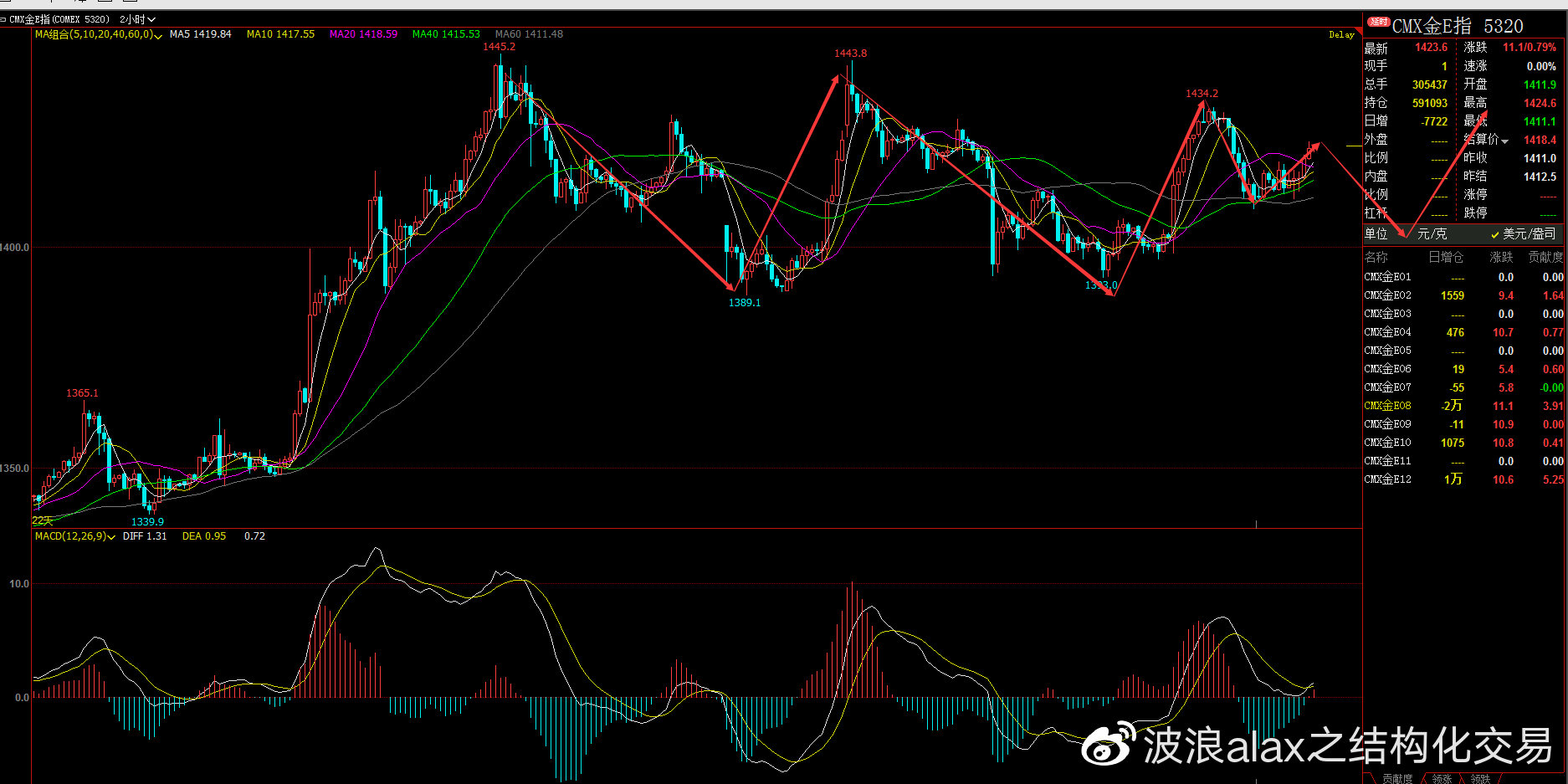Select 元/克 unit option
The width and height of the screenshot is (1568, 784).
(x=1432, y=233)
